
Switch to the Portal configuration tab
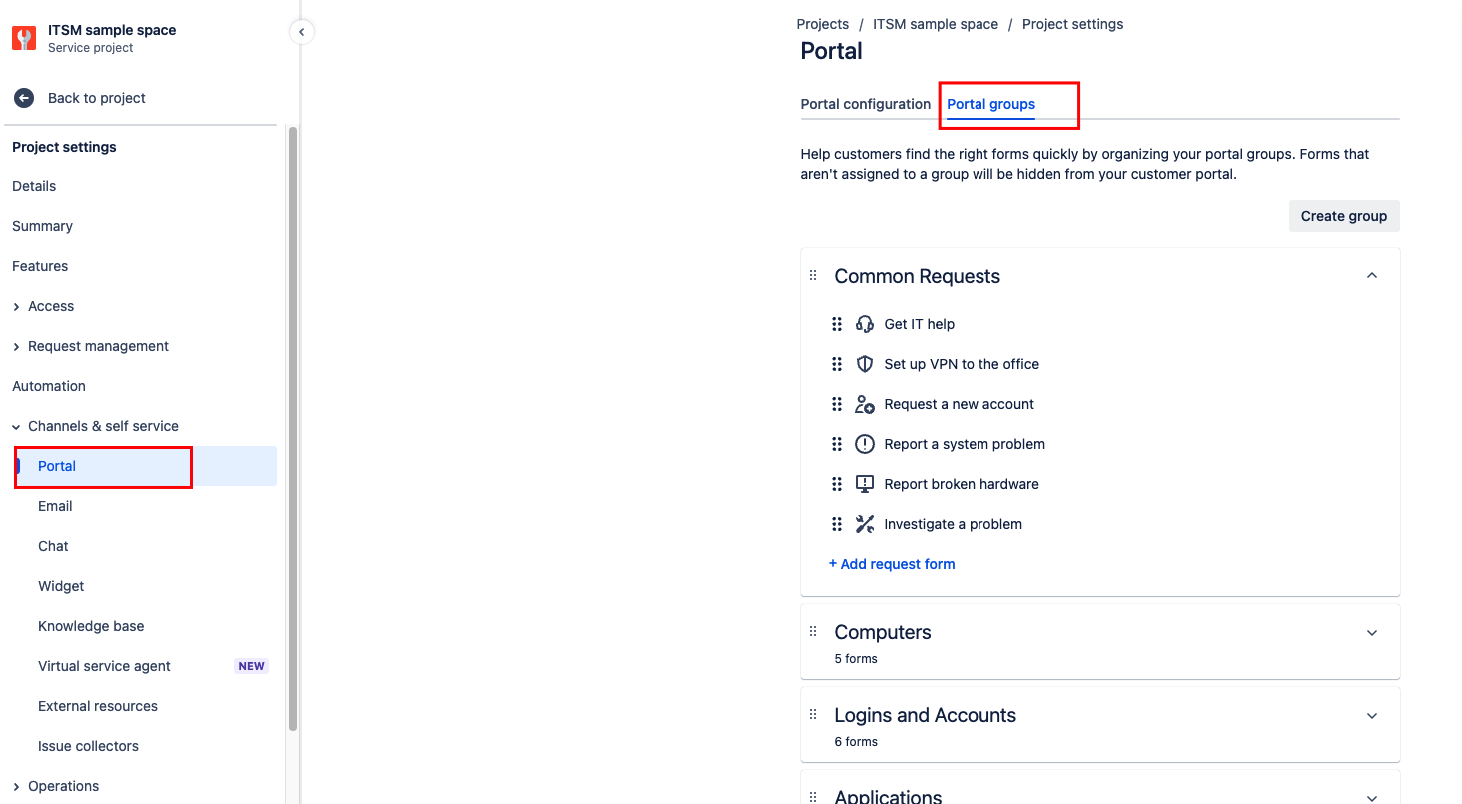(x=865, y=103)
